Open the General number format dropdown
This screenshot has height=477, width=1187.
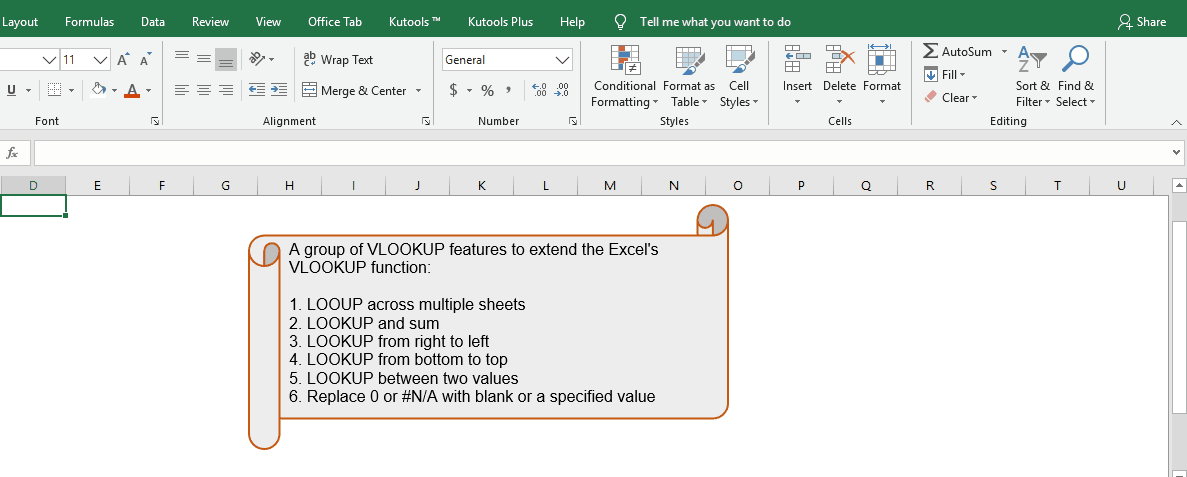click(x=562, y=60)
